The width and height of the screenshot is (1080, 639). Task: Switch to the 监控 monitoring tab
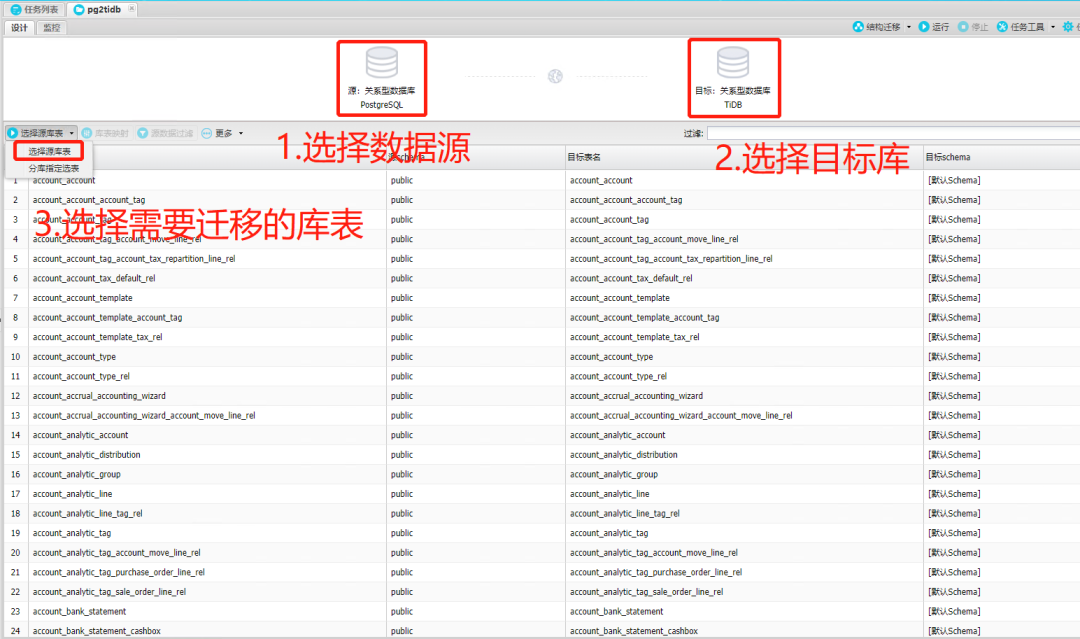point(52,28)
